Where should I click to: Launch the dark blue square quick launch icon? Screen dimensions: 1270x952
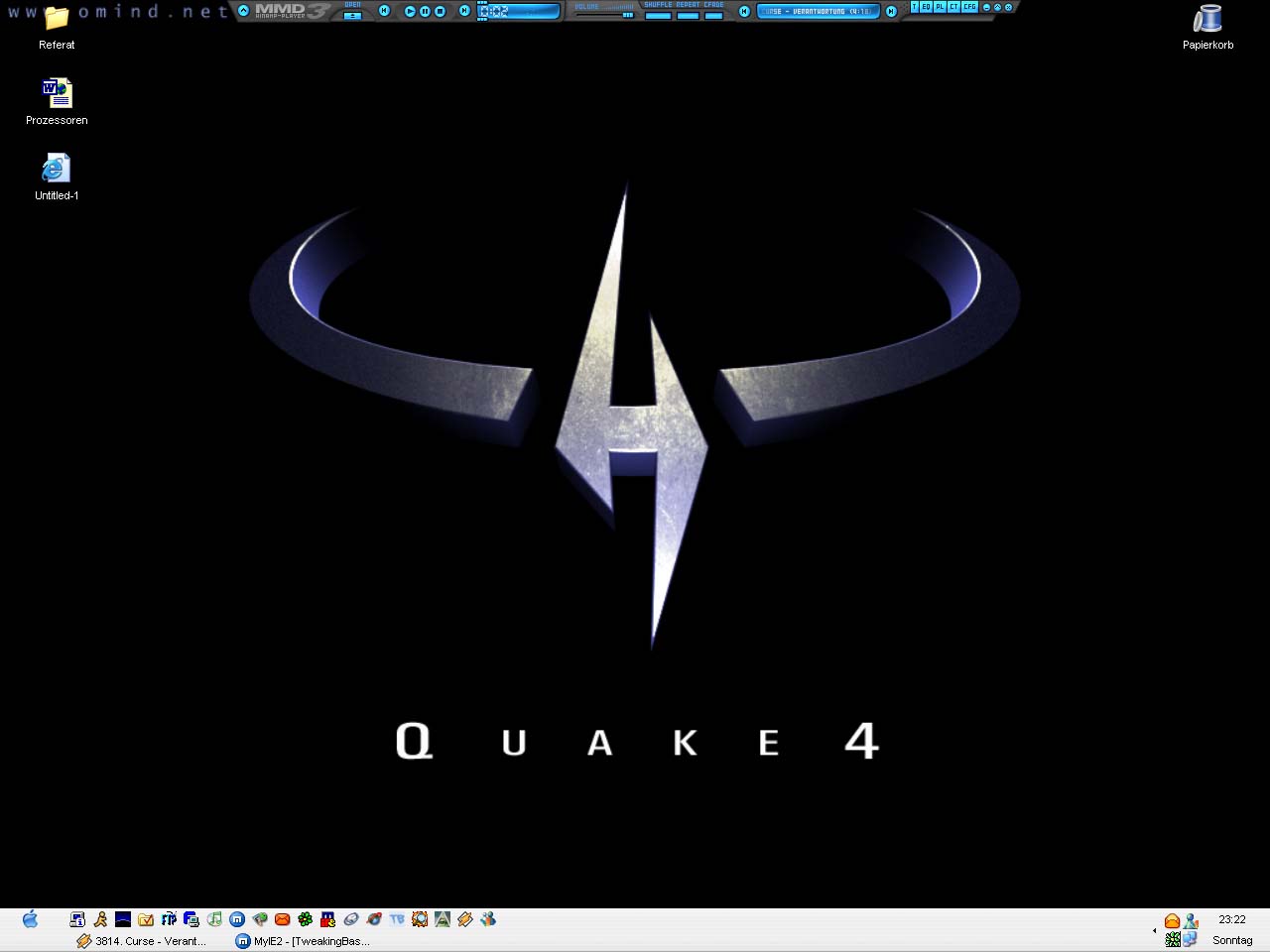[x=123, y=919]
